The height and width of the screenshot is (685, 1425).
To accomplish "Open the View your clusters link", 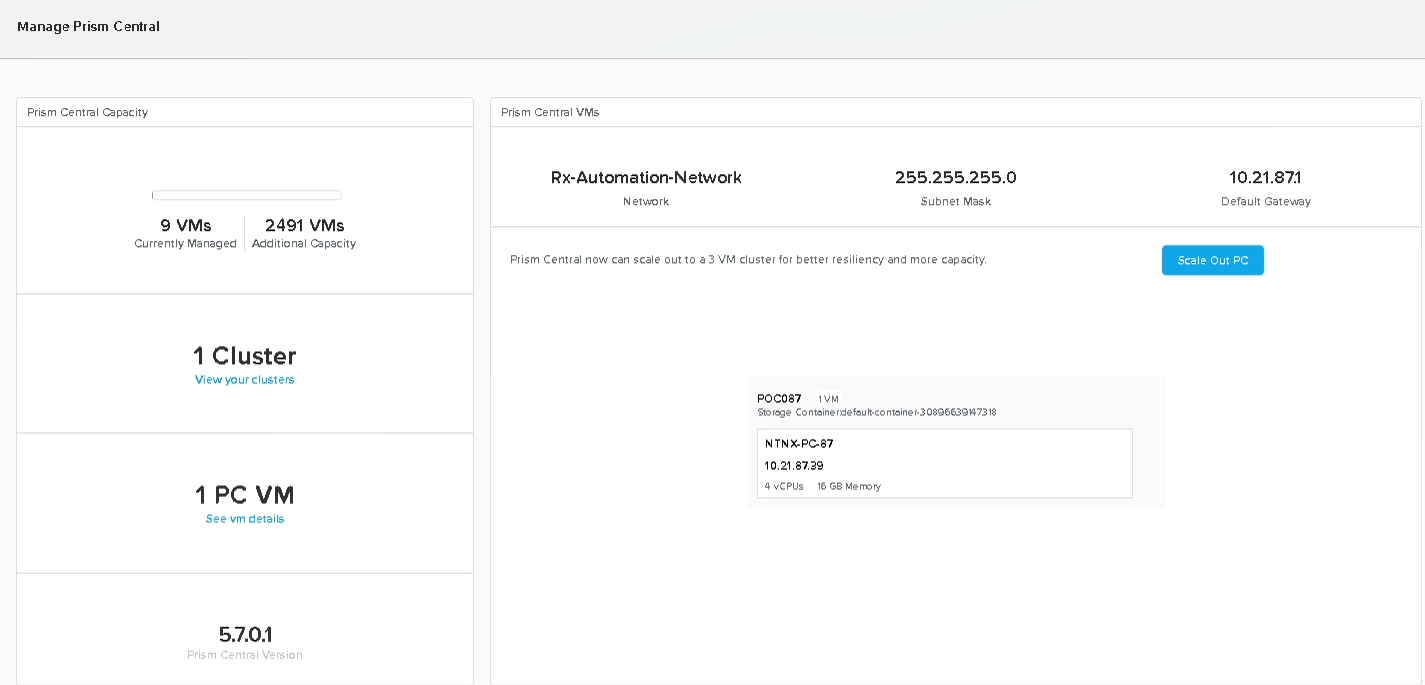I will click(244, 380).
